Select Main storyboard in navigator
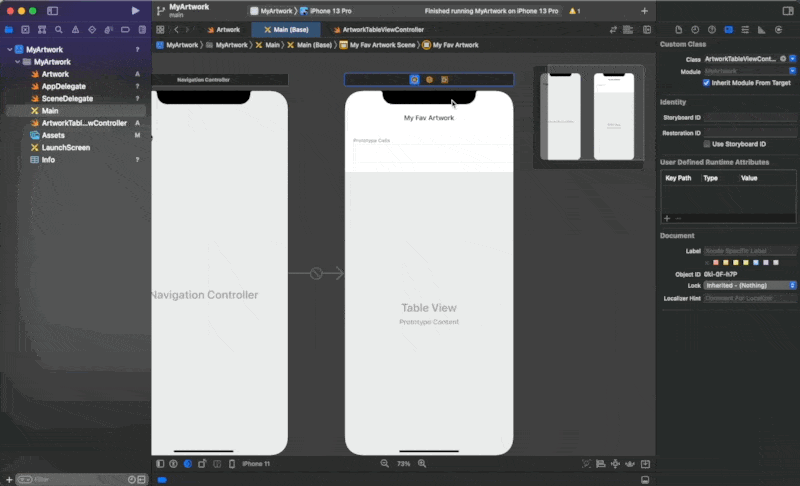Image resolution: width=800 pixels, height=486 pixels. pos(50,111)
